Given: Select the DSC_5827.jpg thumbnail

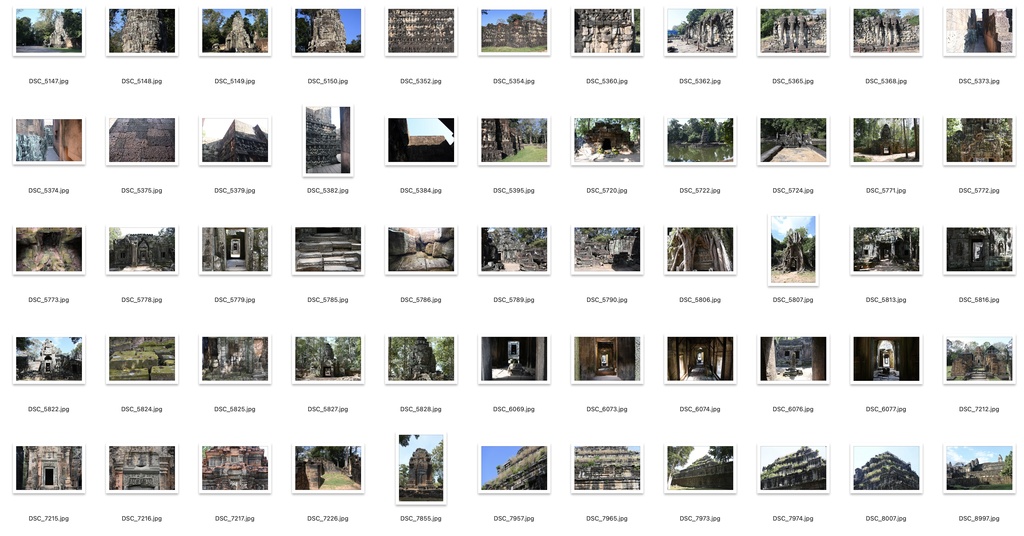Looking at the screenshot, I should point(328,358).
